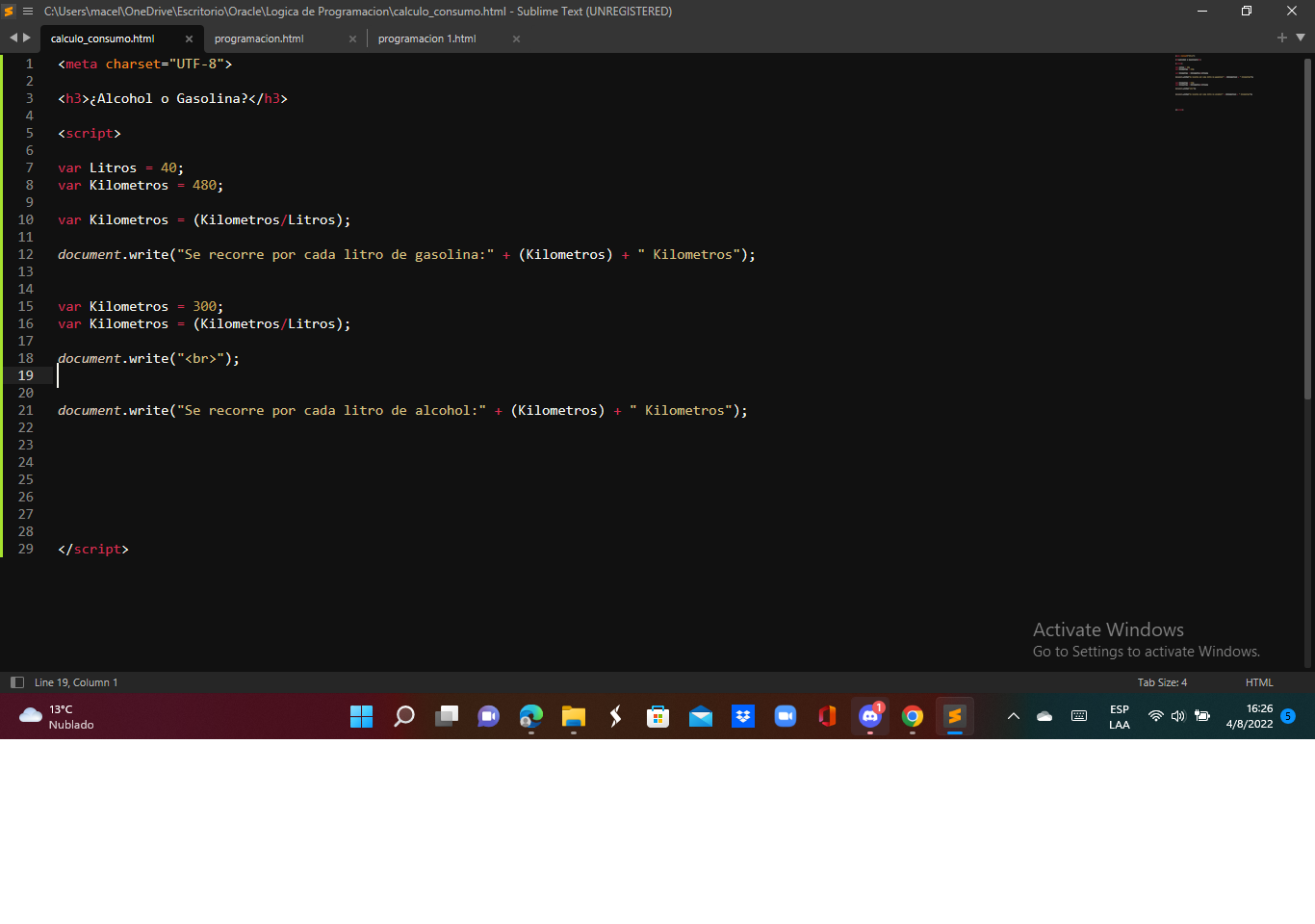This screenshot has height=924, width=1315.
Task: Click line number 21 in the gutter
Action: coord(25,410)
